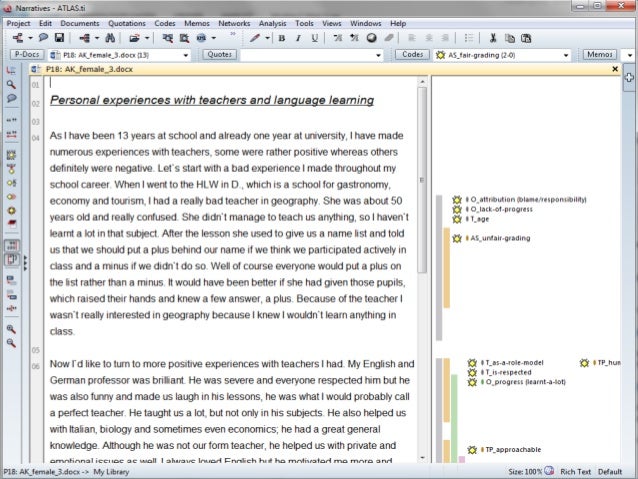638x479 pixels.
Task: Click the zoom out magnifier in sidebar
Action: (11, 343)
